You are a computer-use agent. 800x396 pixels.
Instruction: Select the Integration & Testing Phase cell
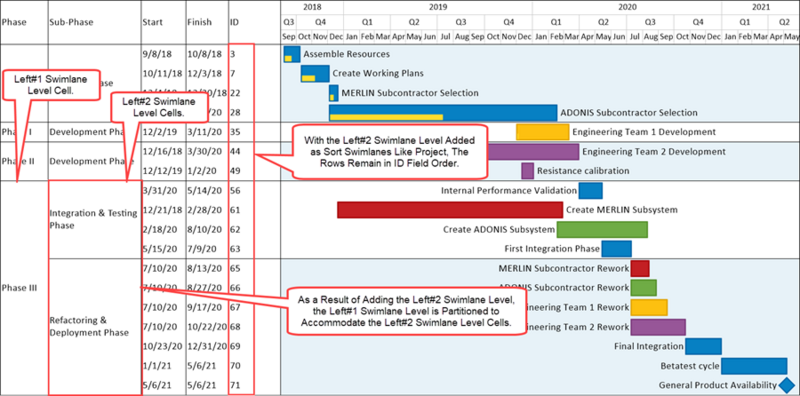point(94,219)
